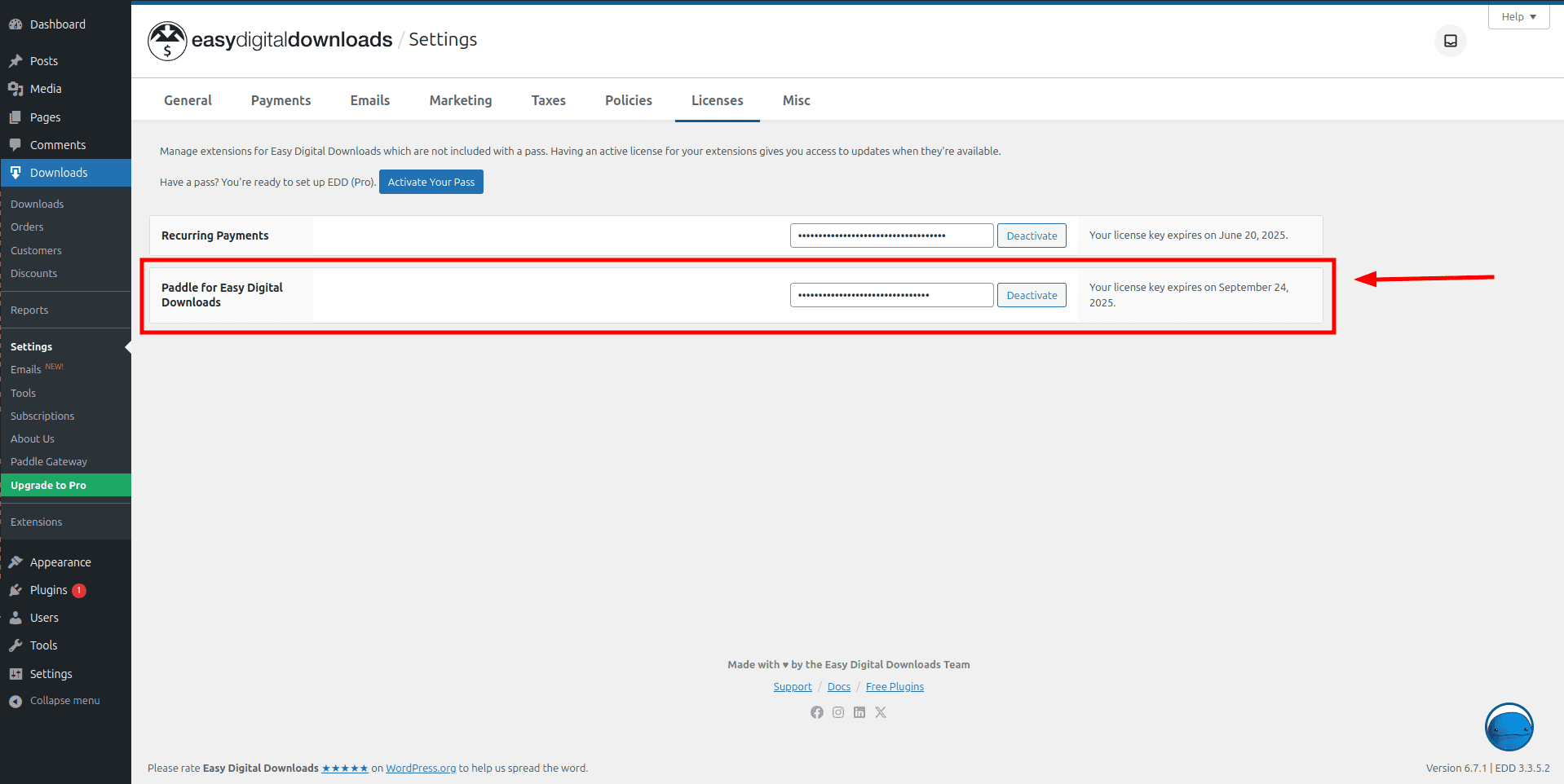Click the Easy Digital Downloads logo
Image resolution: width=1564 pixels, height=784 pixels.
pyautogui.click(x=270, y=41)
